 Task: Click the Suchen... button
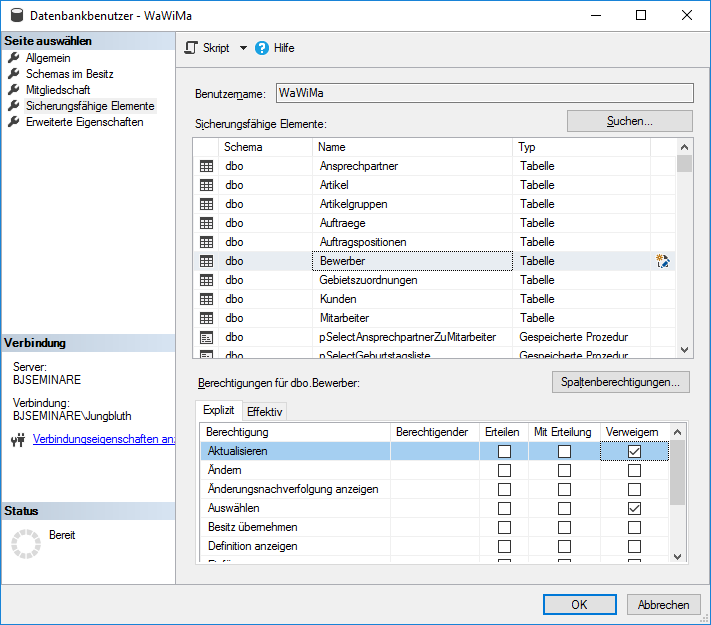(x=629, y=121)
